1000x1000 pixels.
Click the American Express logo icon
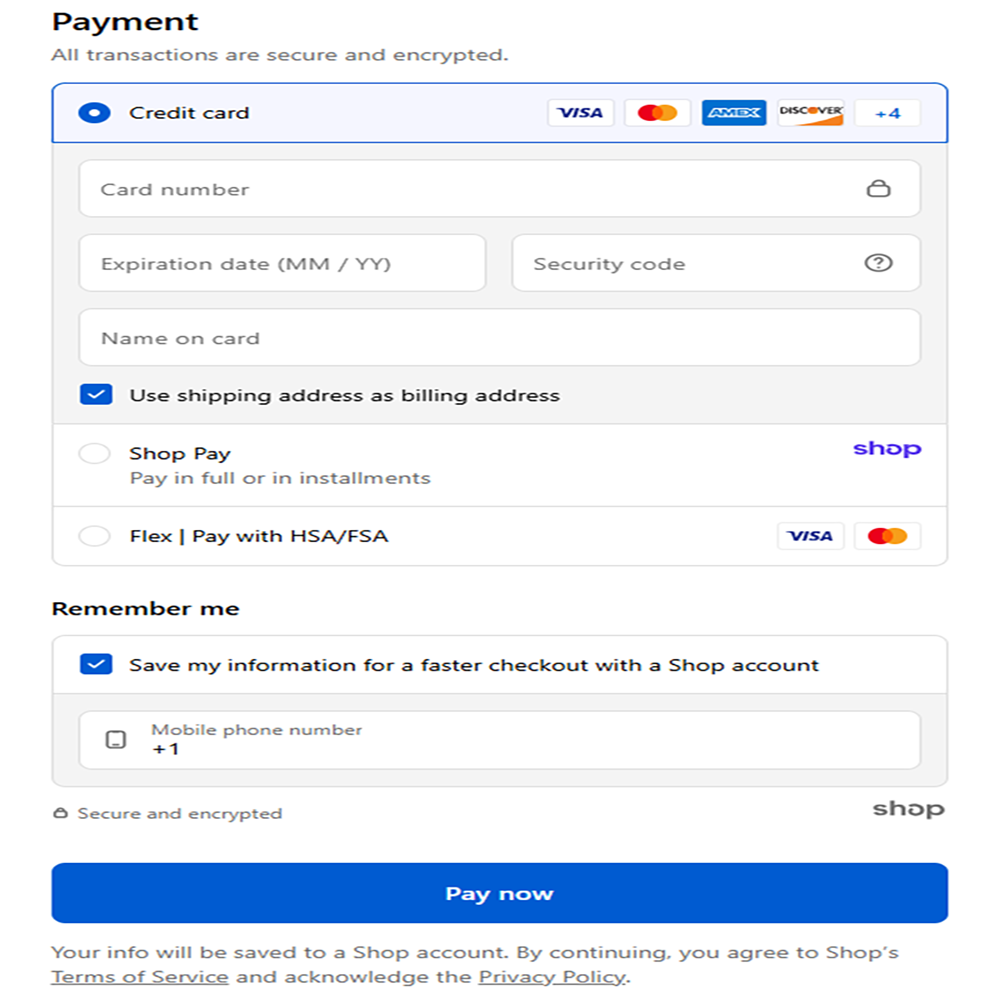[733, 113]
